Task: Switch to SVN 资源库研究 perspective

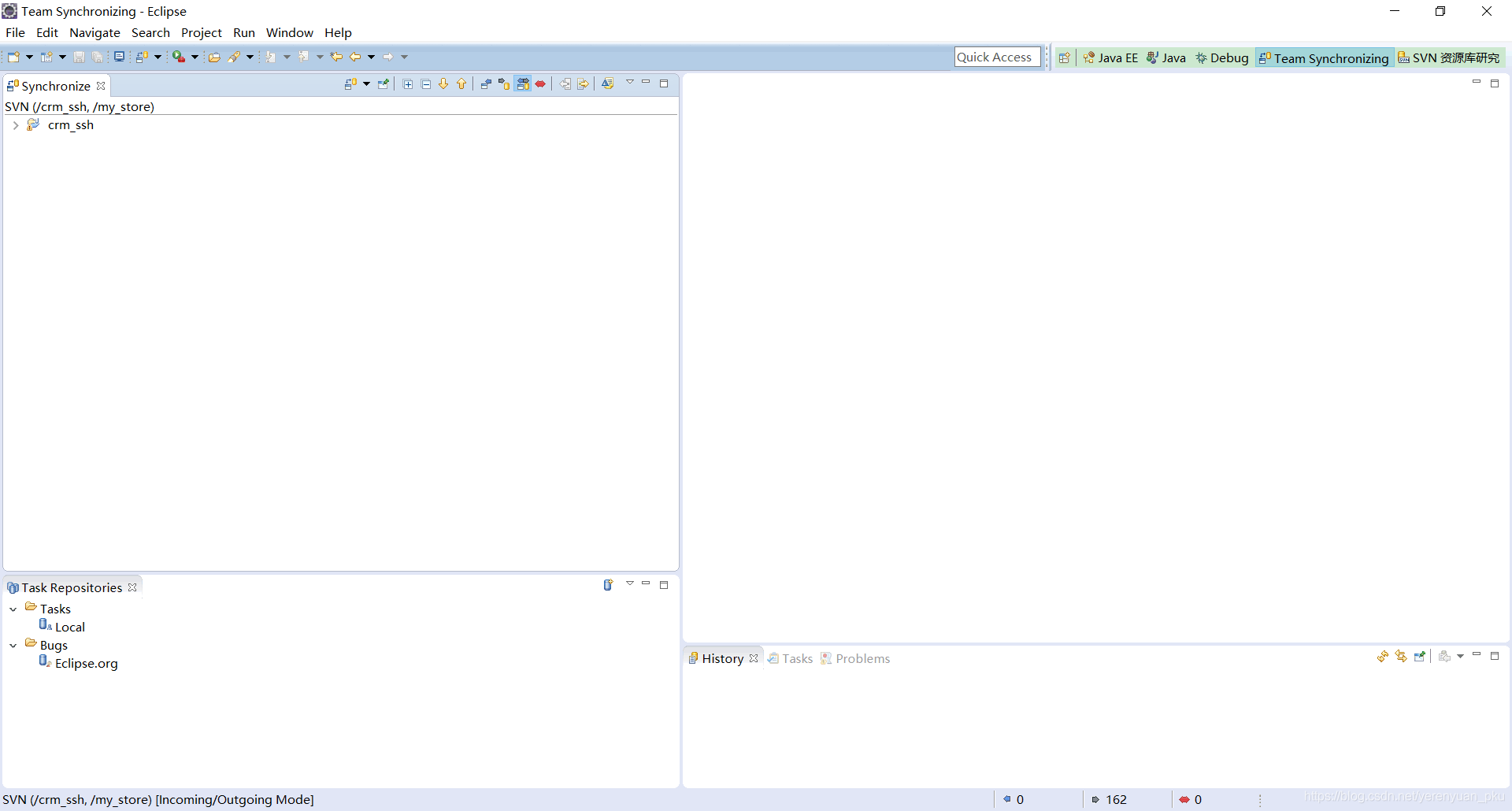Action: click(x=1449, y=58)
